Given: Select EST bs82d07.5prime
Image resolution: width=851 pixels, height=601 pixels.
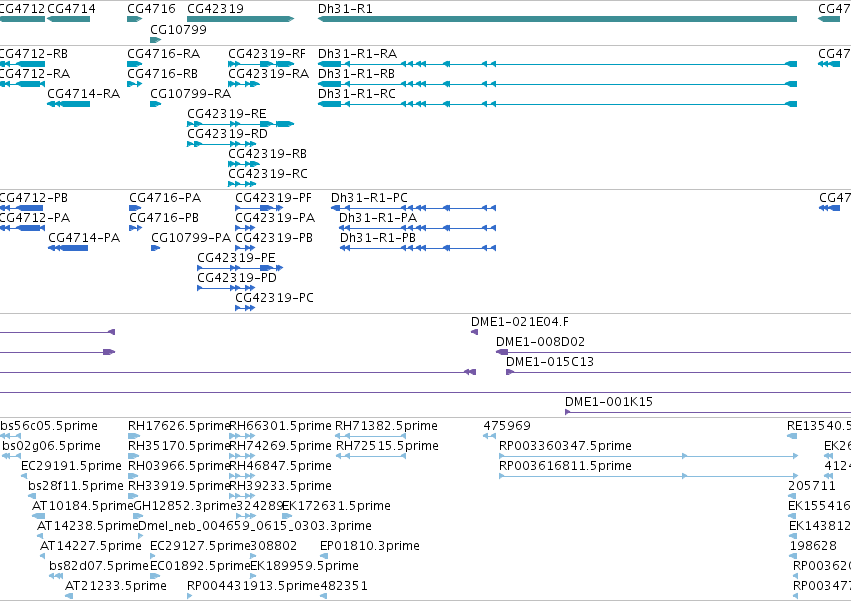Looking at the screenshot, I should [x=56, y=577].
